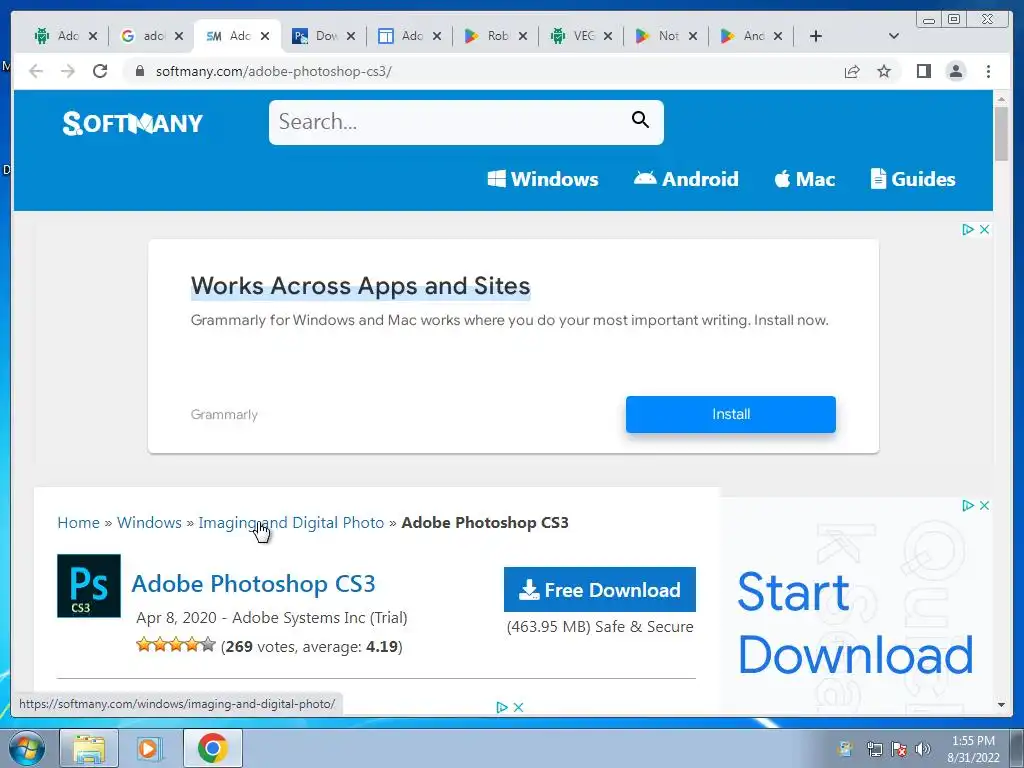Click the address bar URL
The width and height of the screenshot is (1024, 768).
tap(274, 71)
